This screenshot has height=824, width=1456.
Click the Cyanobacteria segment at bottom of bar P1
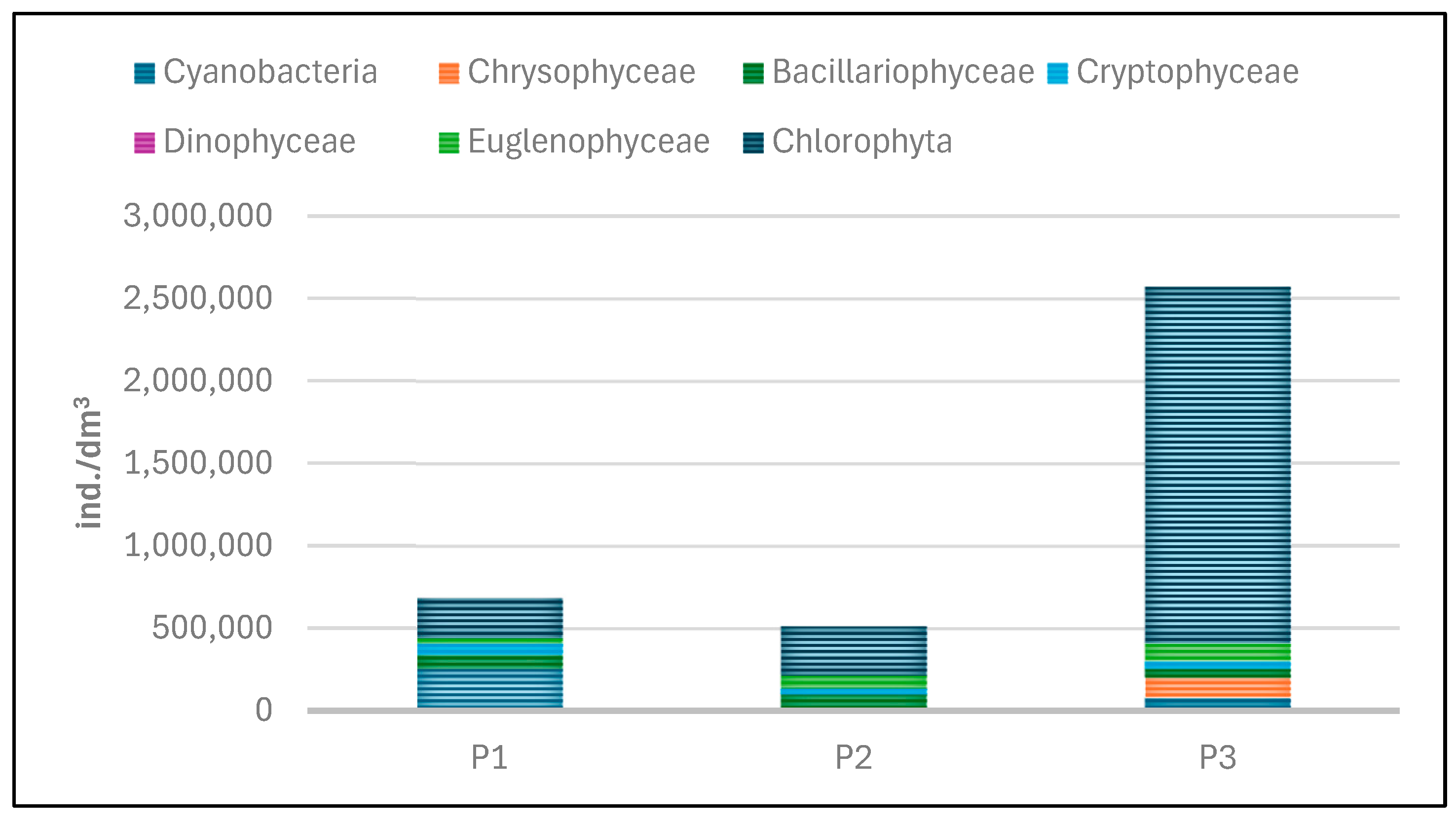point(489,688)
